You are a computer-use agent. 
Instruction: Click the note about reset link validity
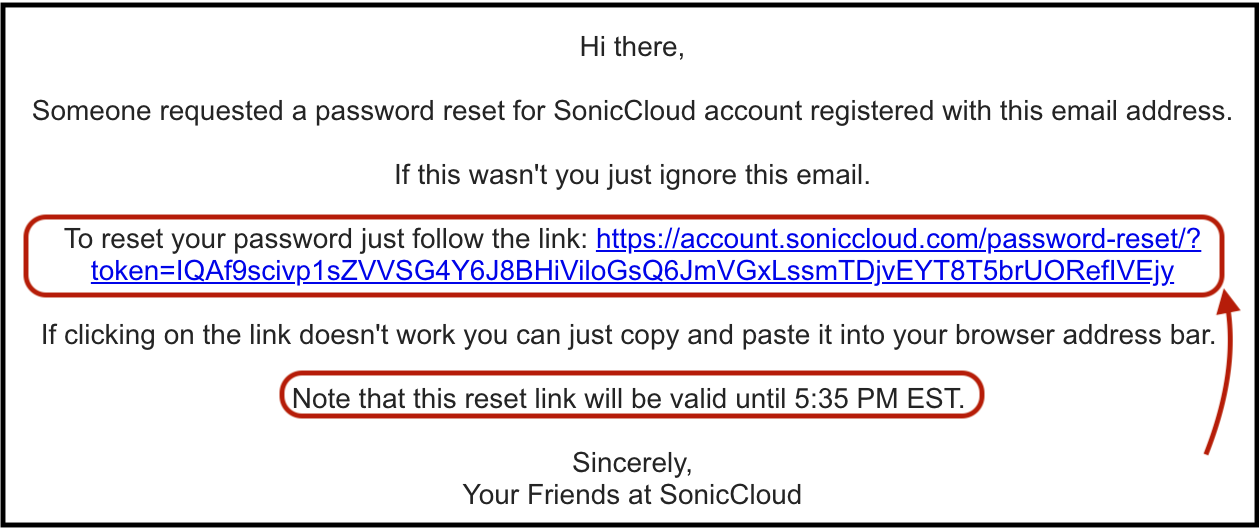coord(628,400)
